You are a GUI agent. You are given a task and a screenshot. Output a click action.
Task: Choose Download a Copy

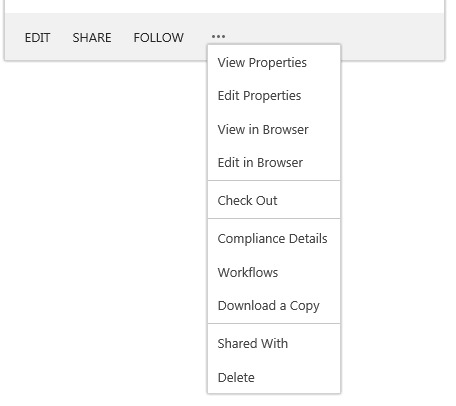click(x=274, y=306)
